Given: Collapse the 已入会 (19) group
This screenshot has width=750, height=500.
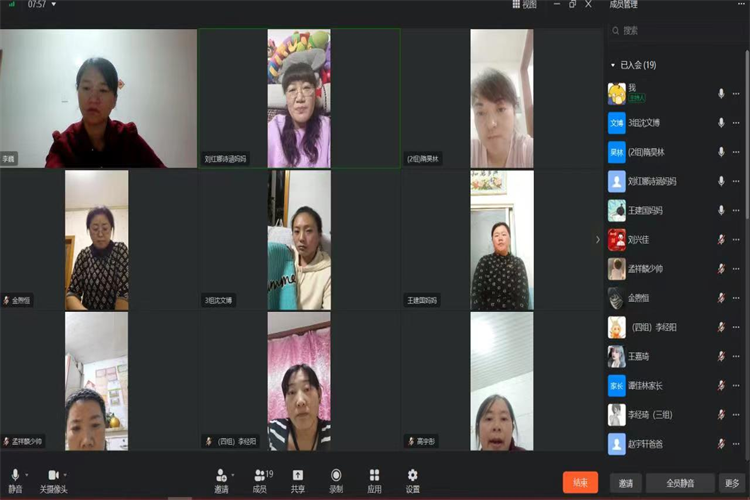Looking at the screenshot, I should click(x=613, y=65).
